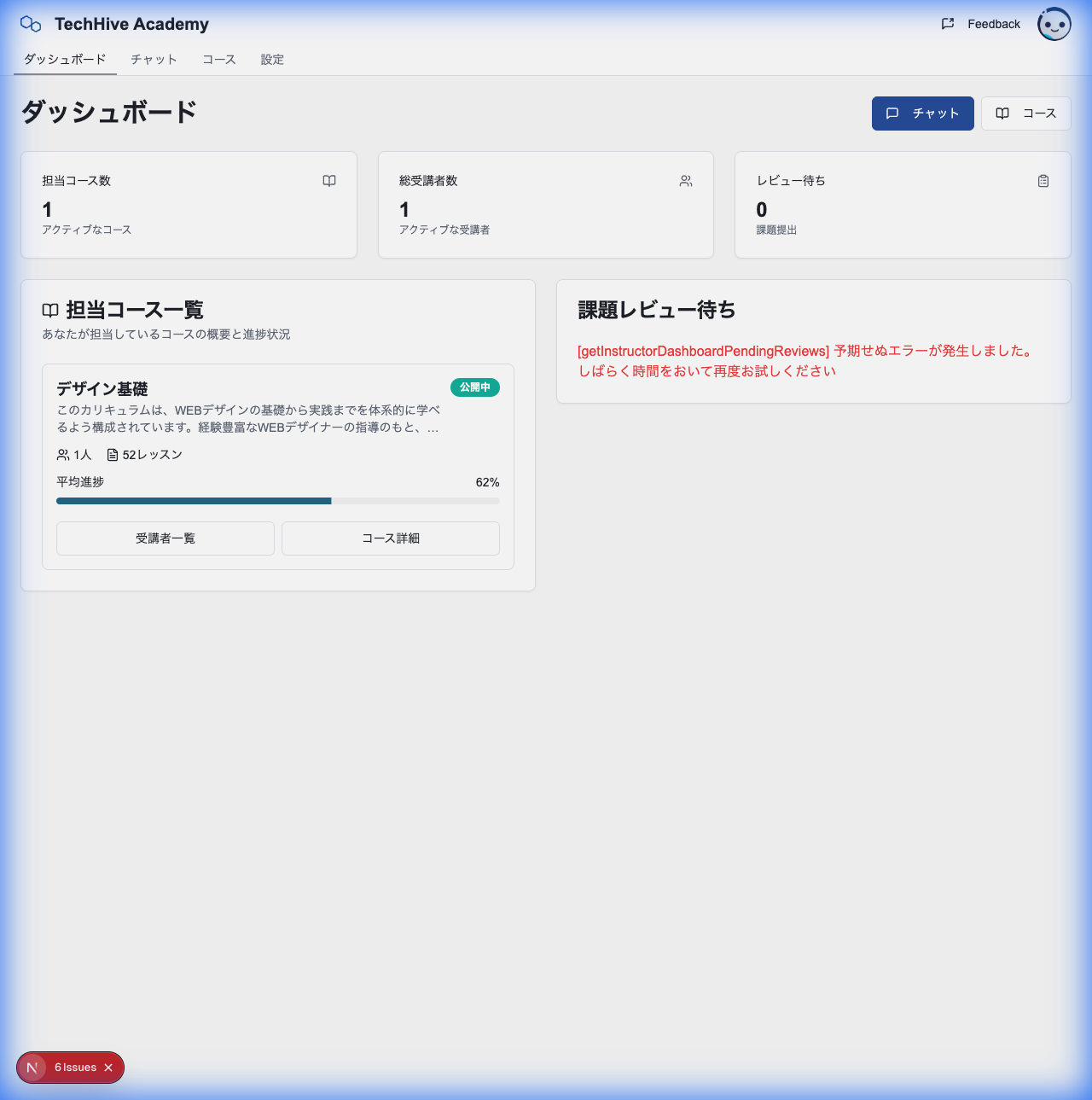Click people icon in 総受講者数 card
This screenshot has width=1092, height=1100.
point(686,181)
